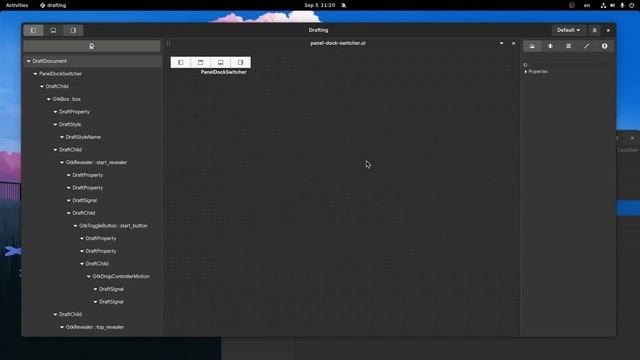Select the document tab icon in left sidebar
This screenshot has width=640, height=360.
tap(91, 46)
